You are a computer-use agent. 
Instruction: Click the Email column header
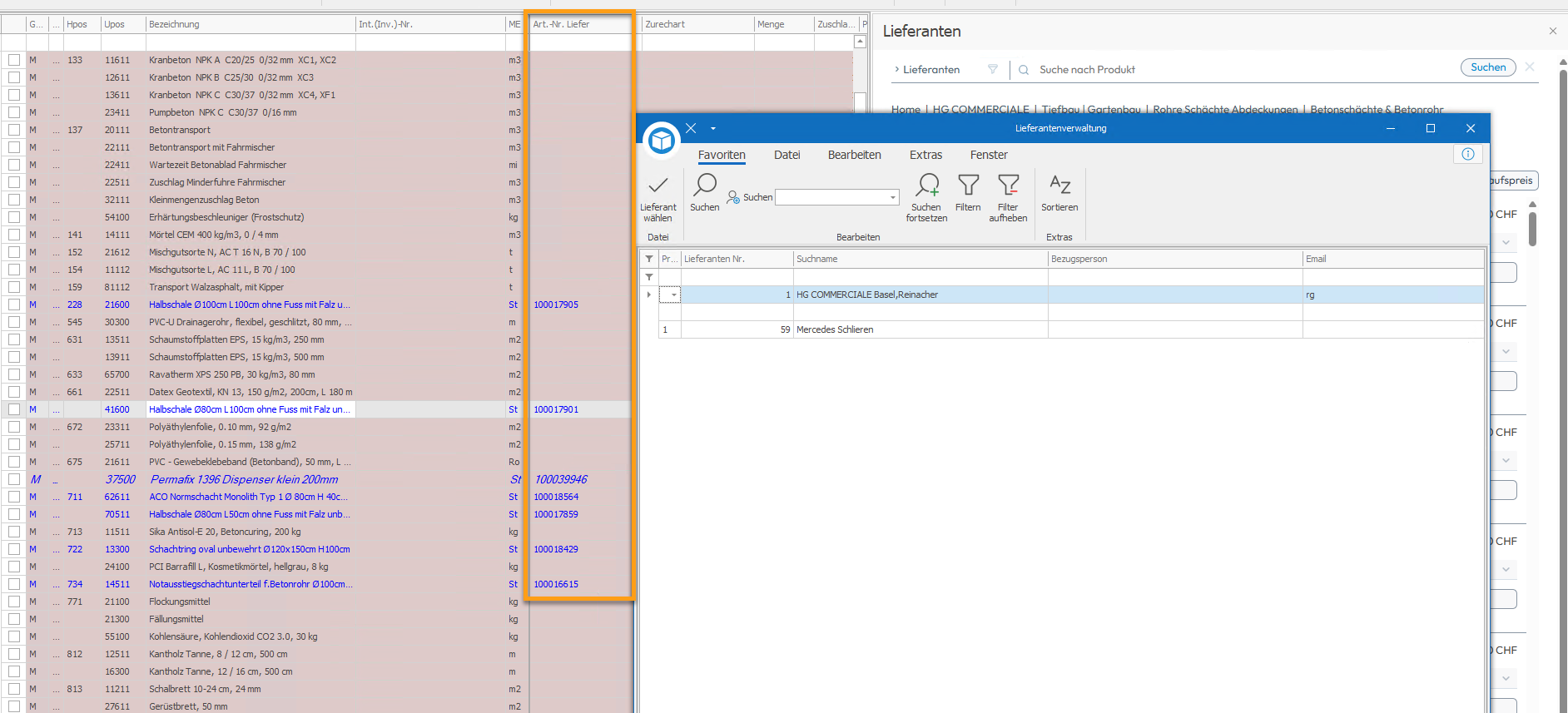(1393, 259)
